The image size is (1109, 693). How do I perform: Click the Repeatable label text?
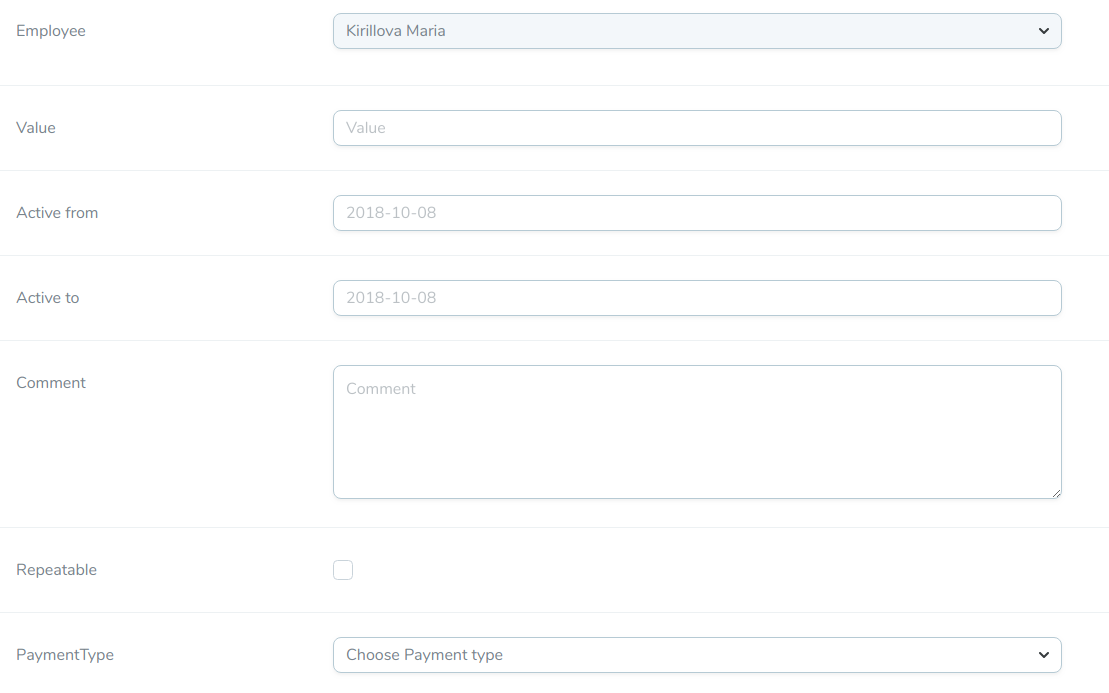tap(56, 570)
